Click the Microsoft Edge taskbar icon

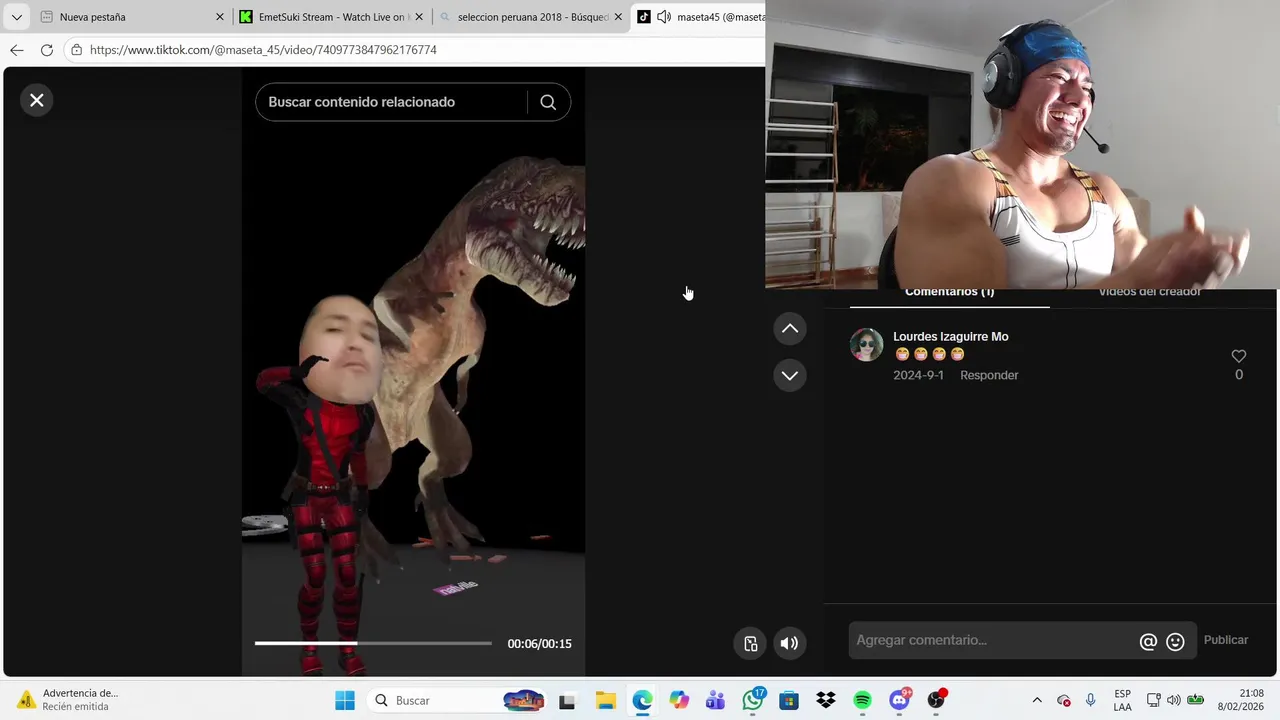(642, 700)
